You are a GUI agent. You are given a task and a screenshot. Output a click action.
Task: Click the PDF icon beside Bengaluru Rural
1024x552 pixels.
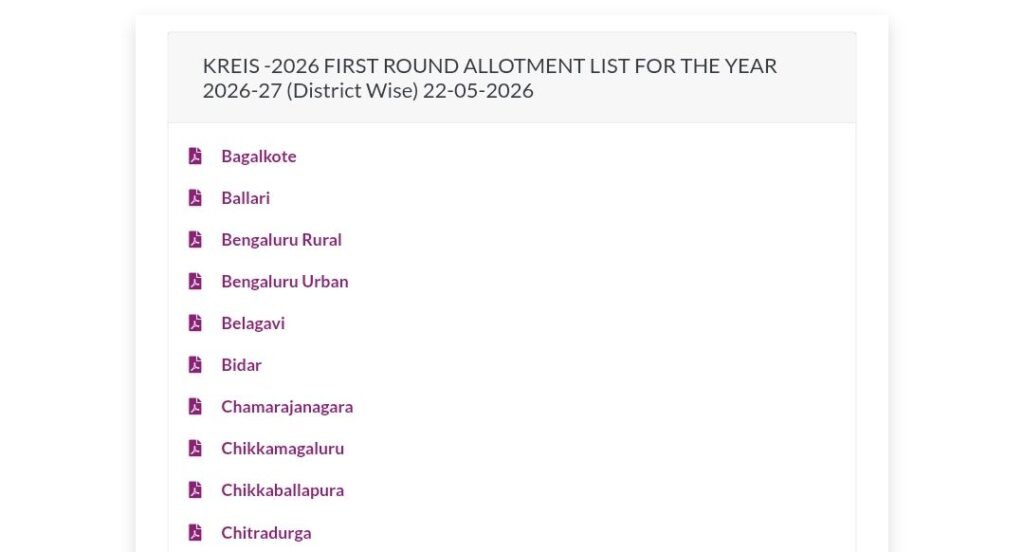click(x=195, y=240)
